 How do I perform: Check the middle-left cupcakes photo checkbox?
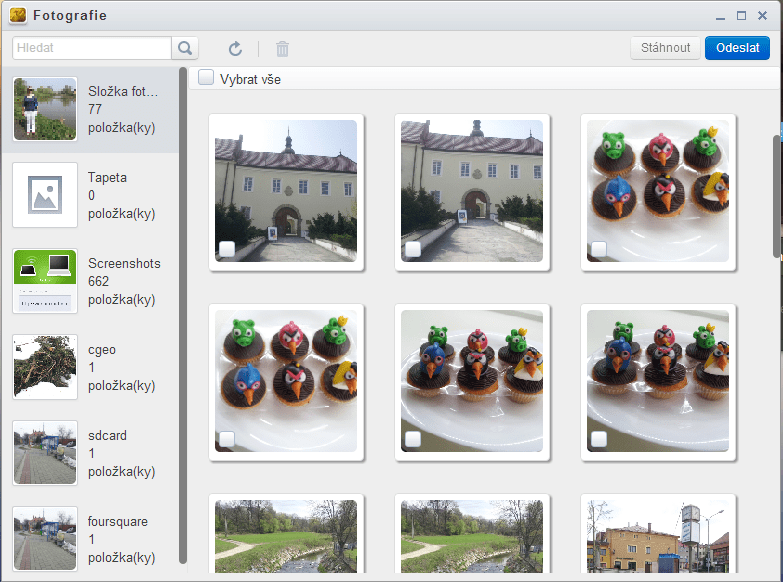(x=227, y=439)
